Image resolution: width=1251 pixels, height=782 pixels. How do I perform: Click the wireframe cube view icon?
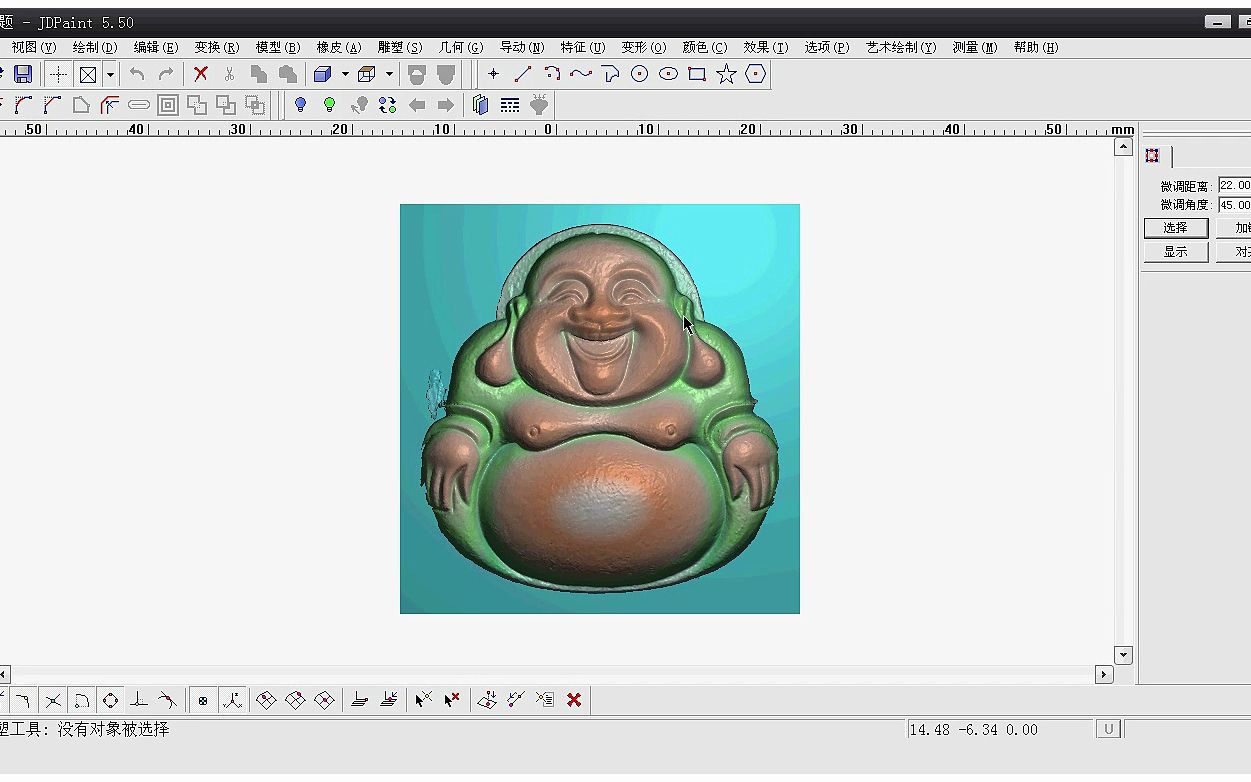(366, 74)
